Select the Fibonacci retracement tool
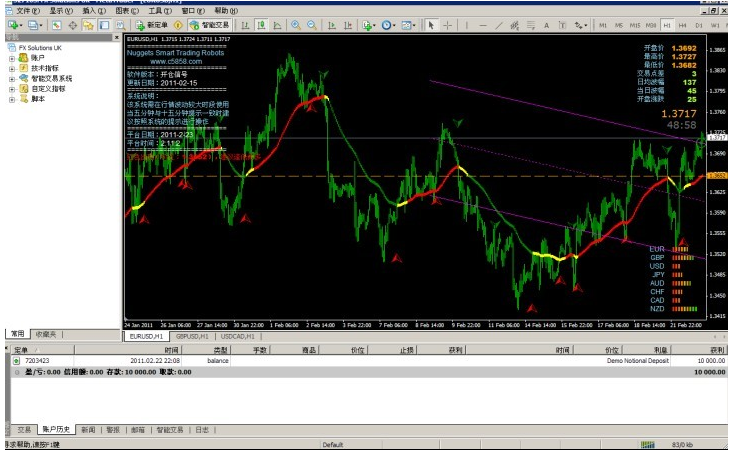This screenshot has height=453, width=733. (531, 25)
